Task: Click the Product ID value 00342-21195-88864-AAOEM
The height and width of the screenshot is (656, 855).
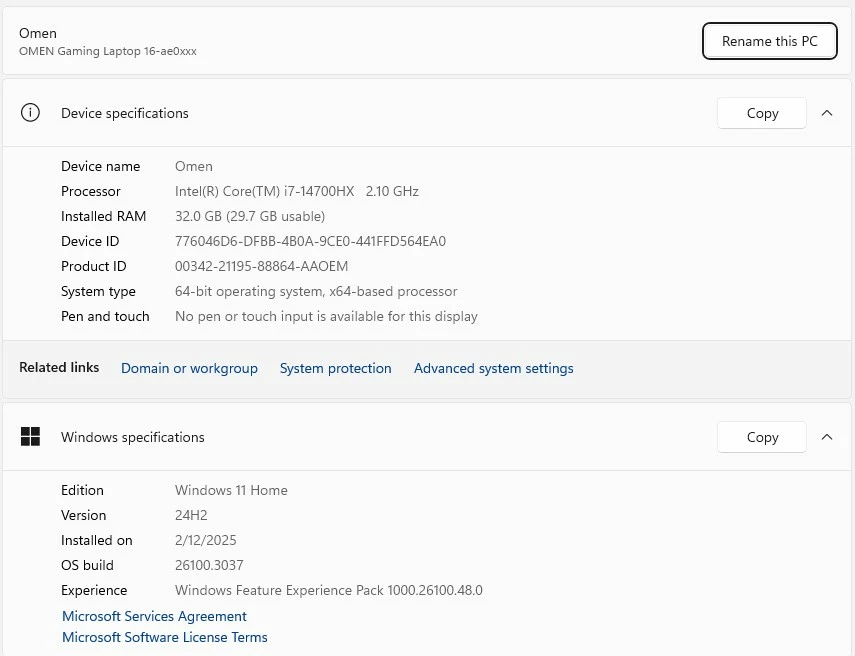Action: [261, 266]
